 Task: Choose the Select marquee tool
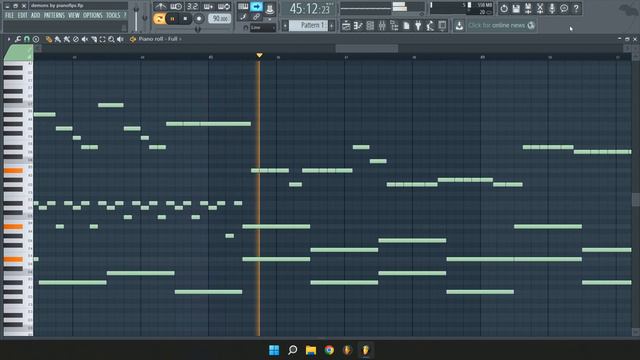coord(102,39)
